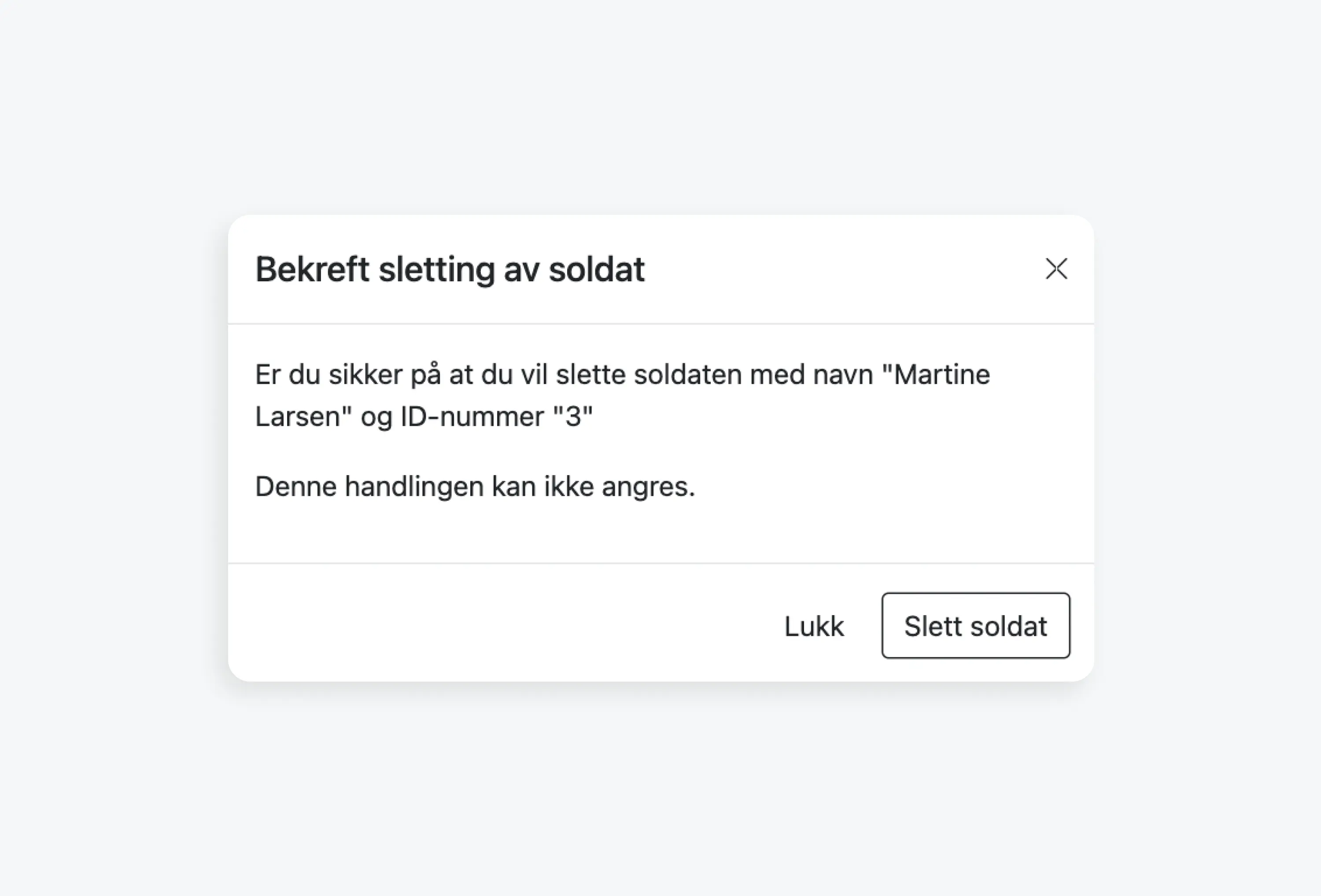Viewport: 1321px width, 896px height.
Task: Dismiss the modal via the top-right cross icon
Action: tap(1056, 269)
